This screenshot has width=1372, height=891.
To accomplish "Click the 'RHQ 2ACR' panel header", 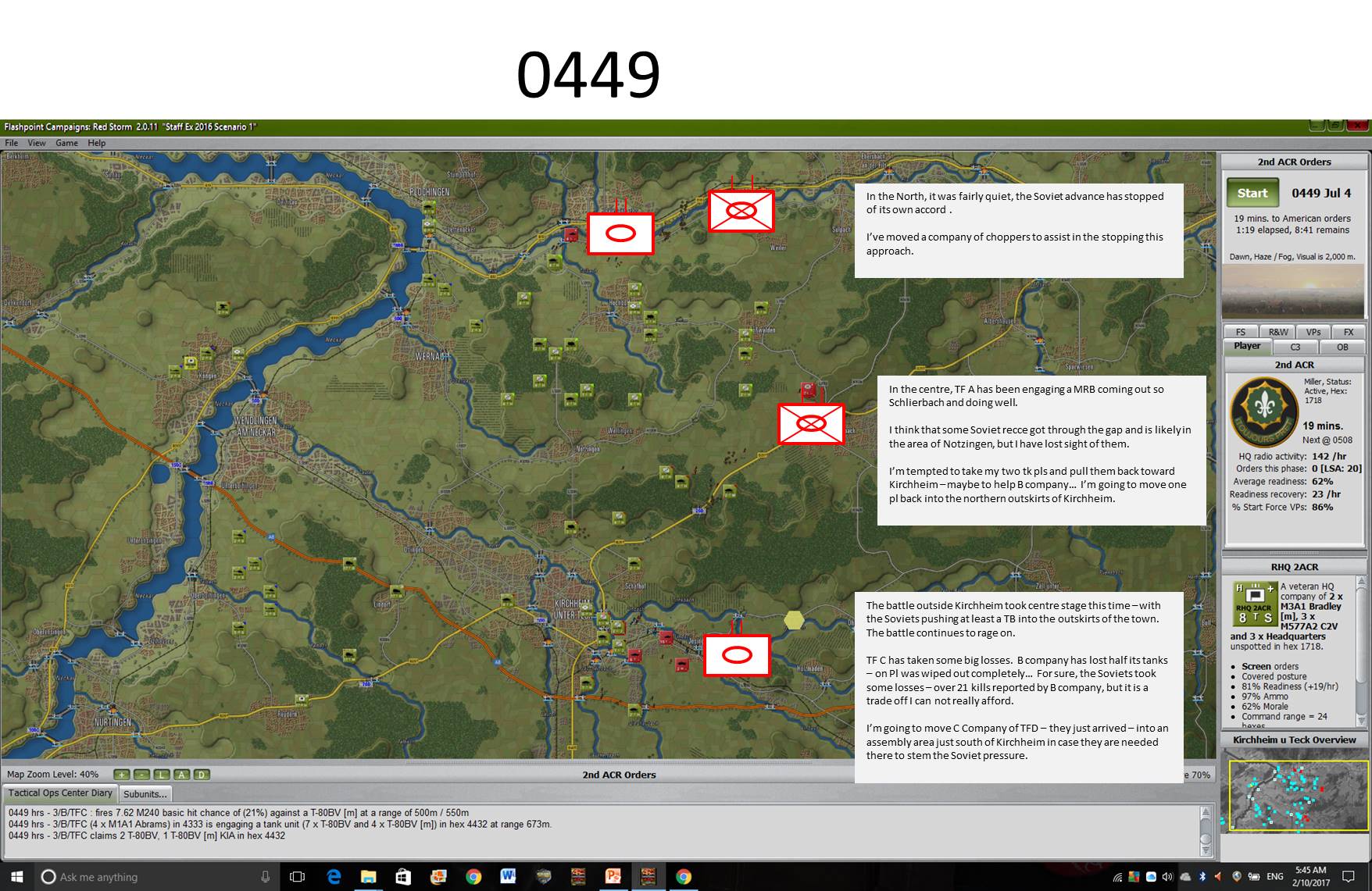I will coord(1294,567).
